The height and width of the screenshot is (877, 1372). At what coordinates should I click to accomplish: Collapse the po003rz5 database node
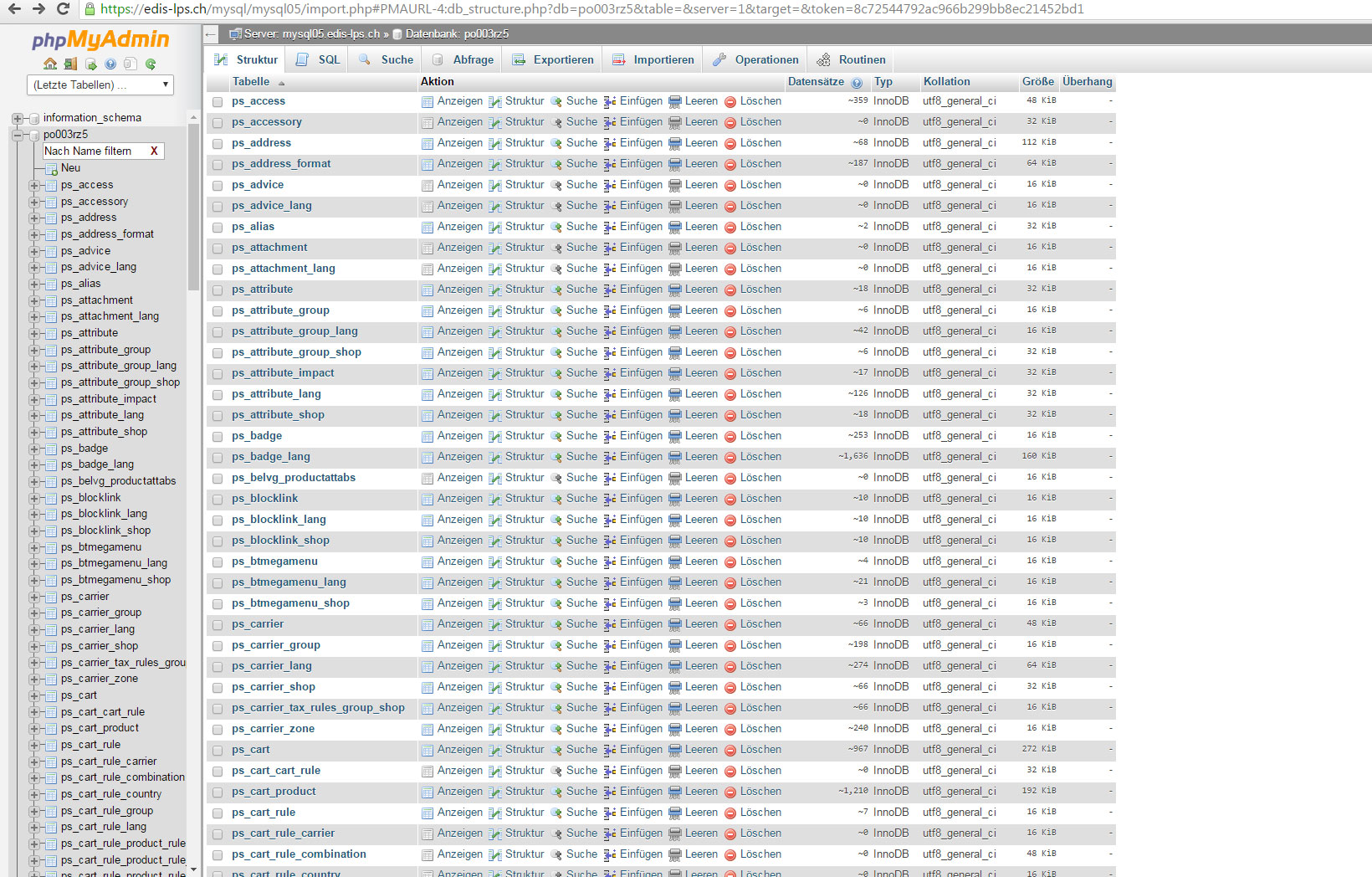18,135
